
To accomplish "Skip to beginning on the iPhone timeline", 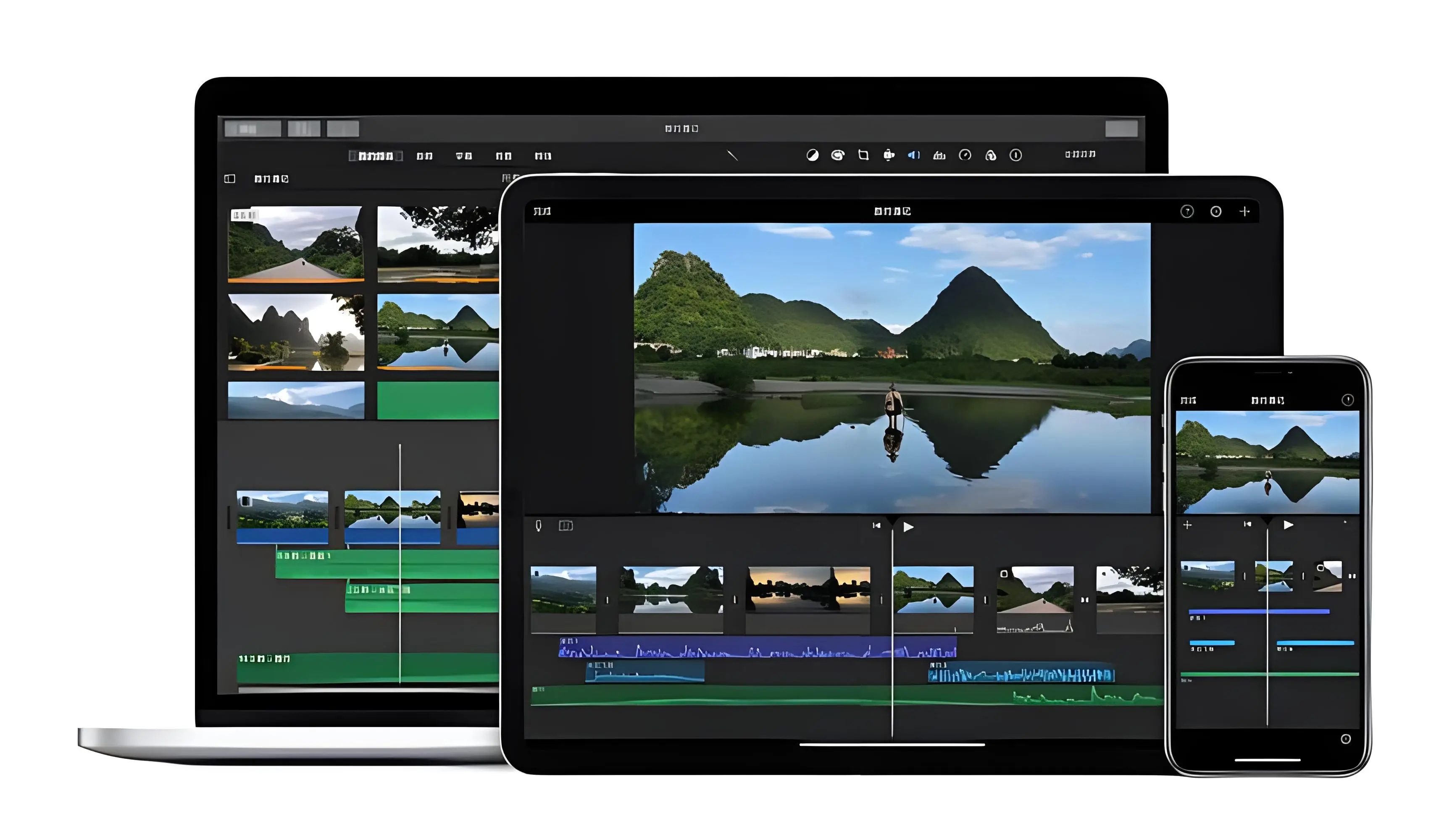I will click(x=1247, y=524).
